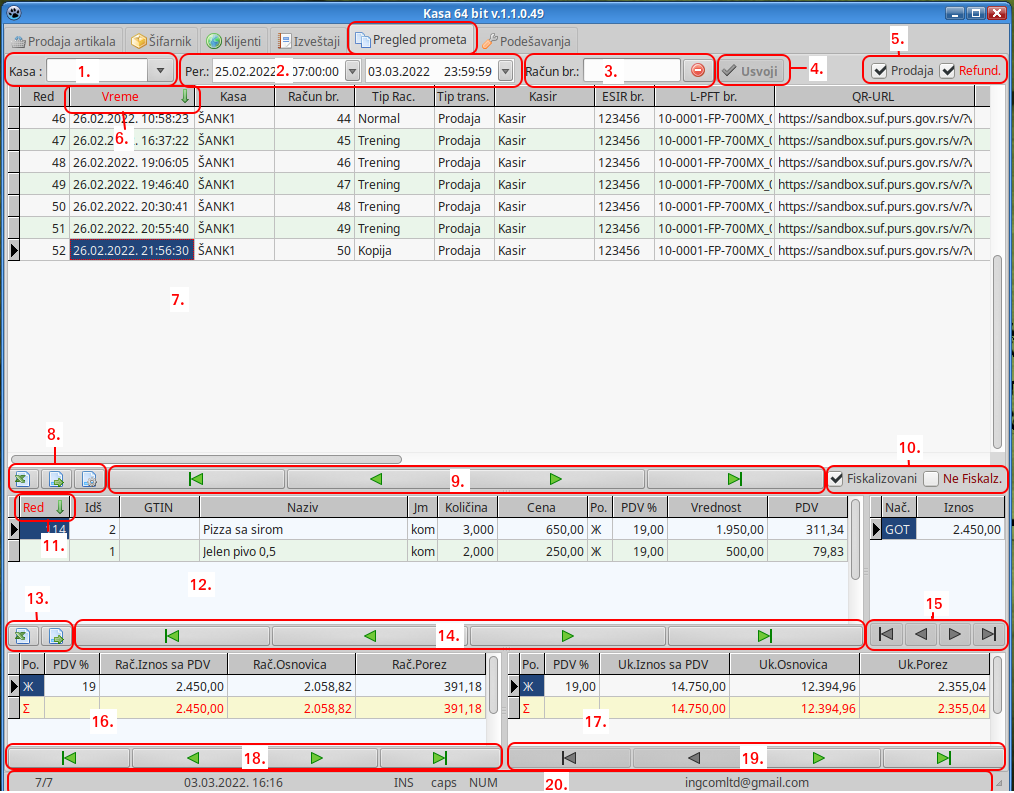
Task: Open the Podešavanja tab
Action: click(525, 41)
